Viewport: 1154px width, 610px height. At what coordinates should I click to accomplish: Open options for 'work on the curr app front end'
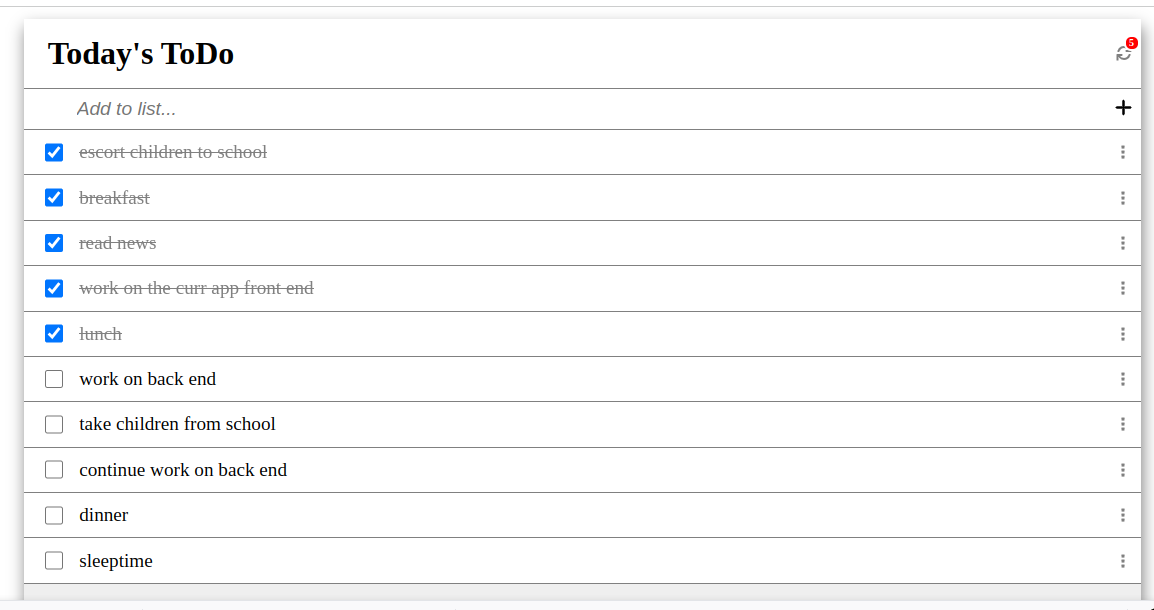(x=1123, y=288)
